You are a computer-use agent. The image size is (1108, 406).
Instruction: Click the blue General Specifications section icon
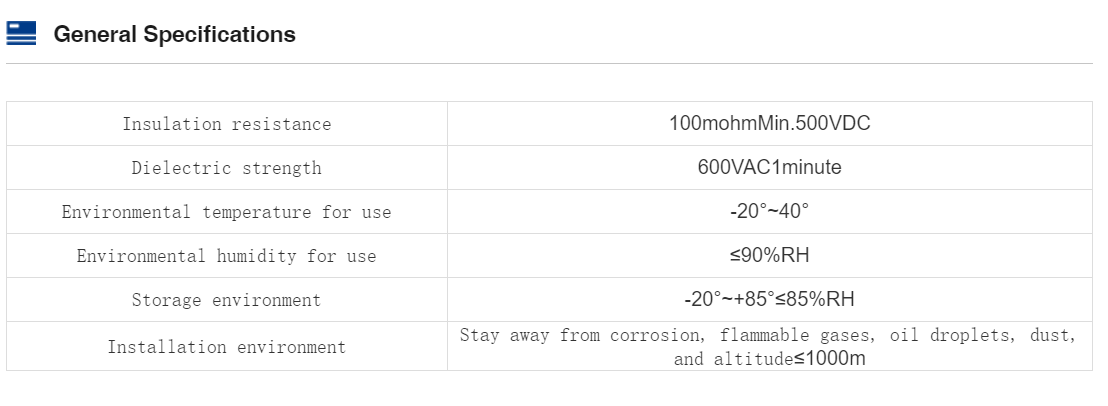coord(21,34)
